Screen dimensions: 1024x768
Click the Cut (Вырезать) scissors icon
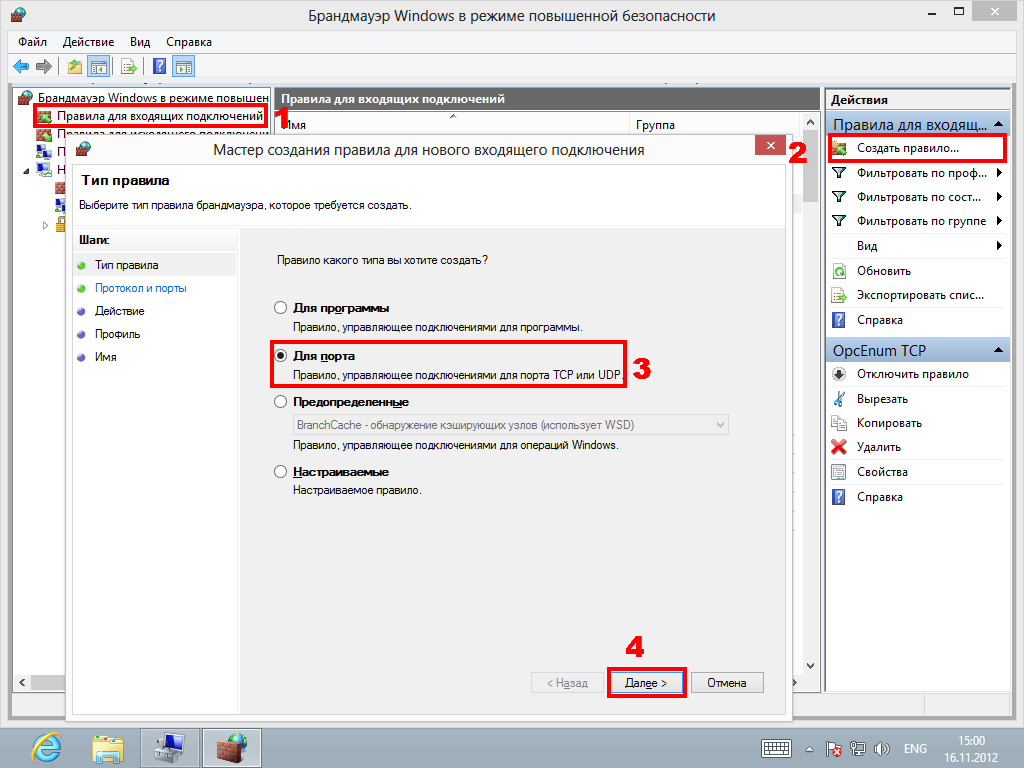(x=839, y=399)
